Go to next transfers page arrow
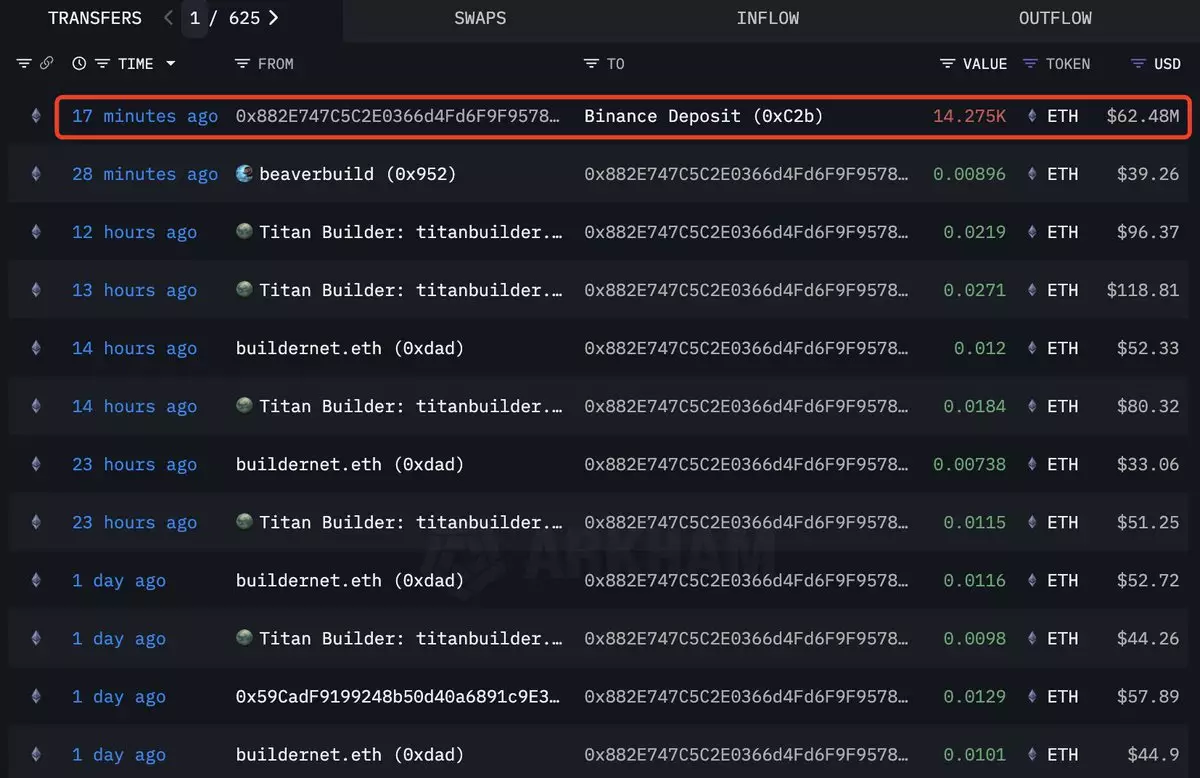Screen dimensions: 1200x778 tap(273, 18)
